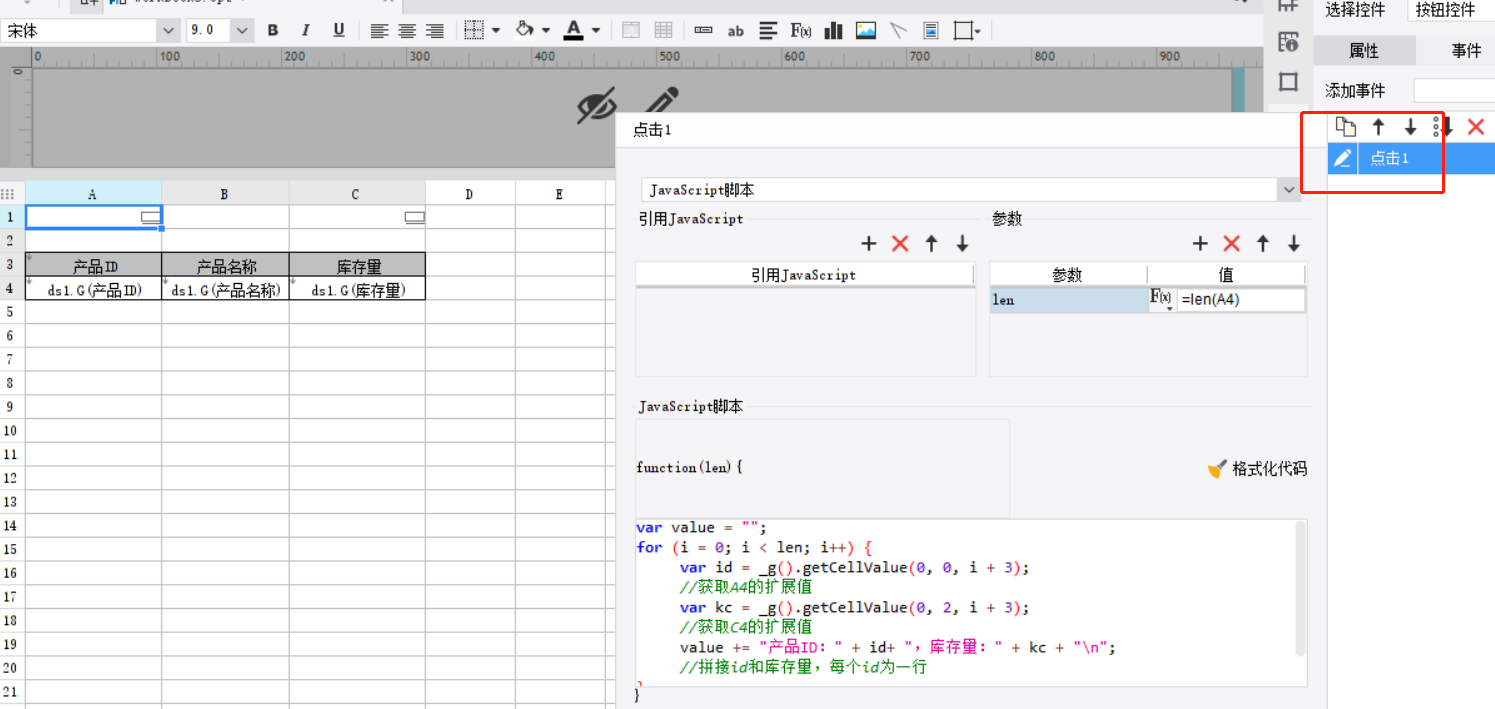Delete event with red X in event panel

(1475, 127)
